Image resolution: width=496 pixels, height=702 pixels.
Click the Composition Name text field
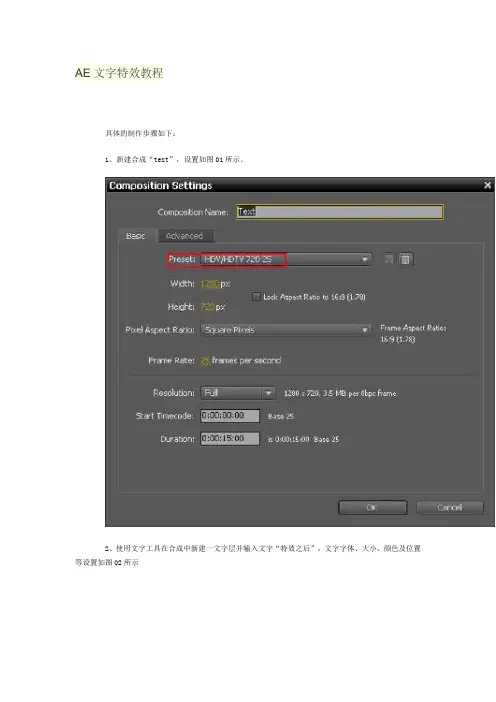(x=340, y=212)
